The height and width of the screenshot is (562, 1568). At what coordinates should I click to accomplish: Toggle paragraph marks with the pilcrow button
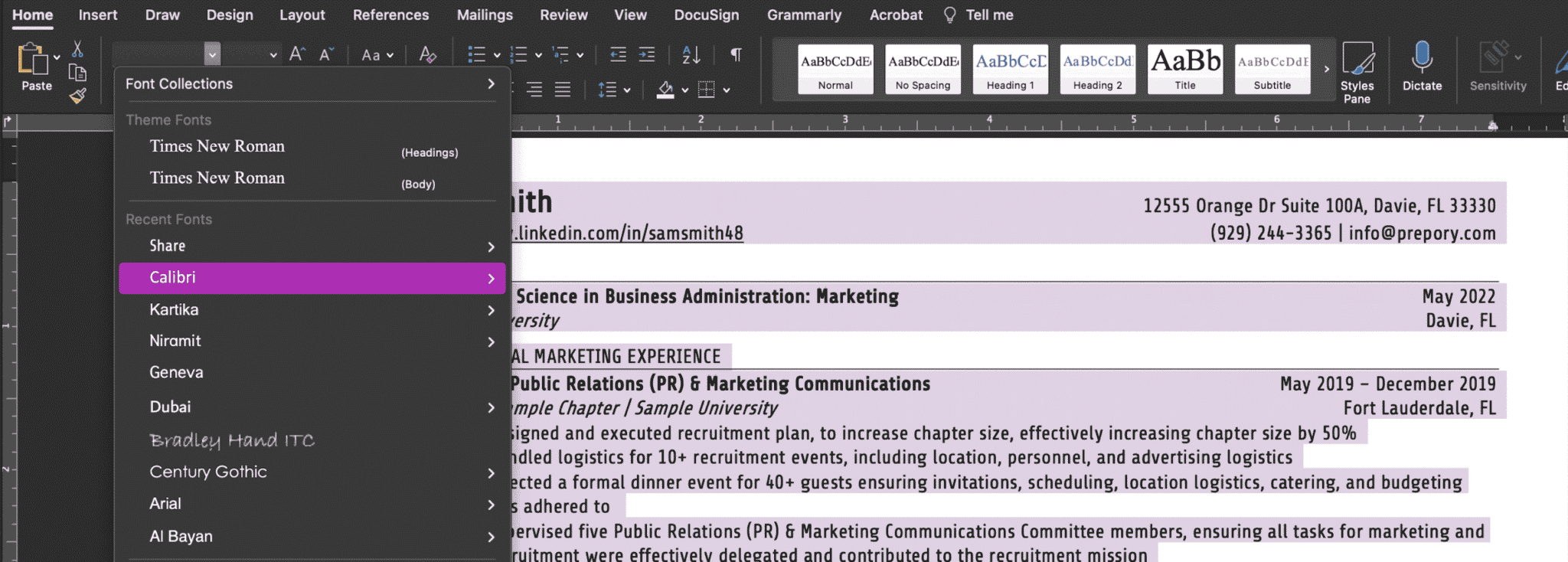tap(736, 54)
